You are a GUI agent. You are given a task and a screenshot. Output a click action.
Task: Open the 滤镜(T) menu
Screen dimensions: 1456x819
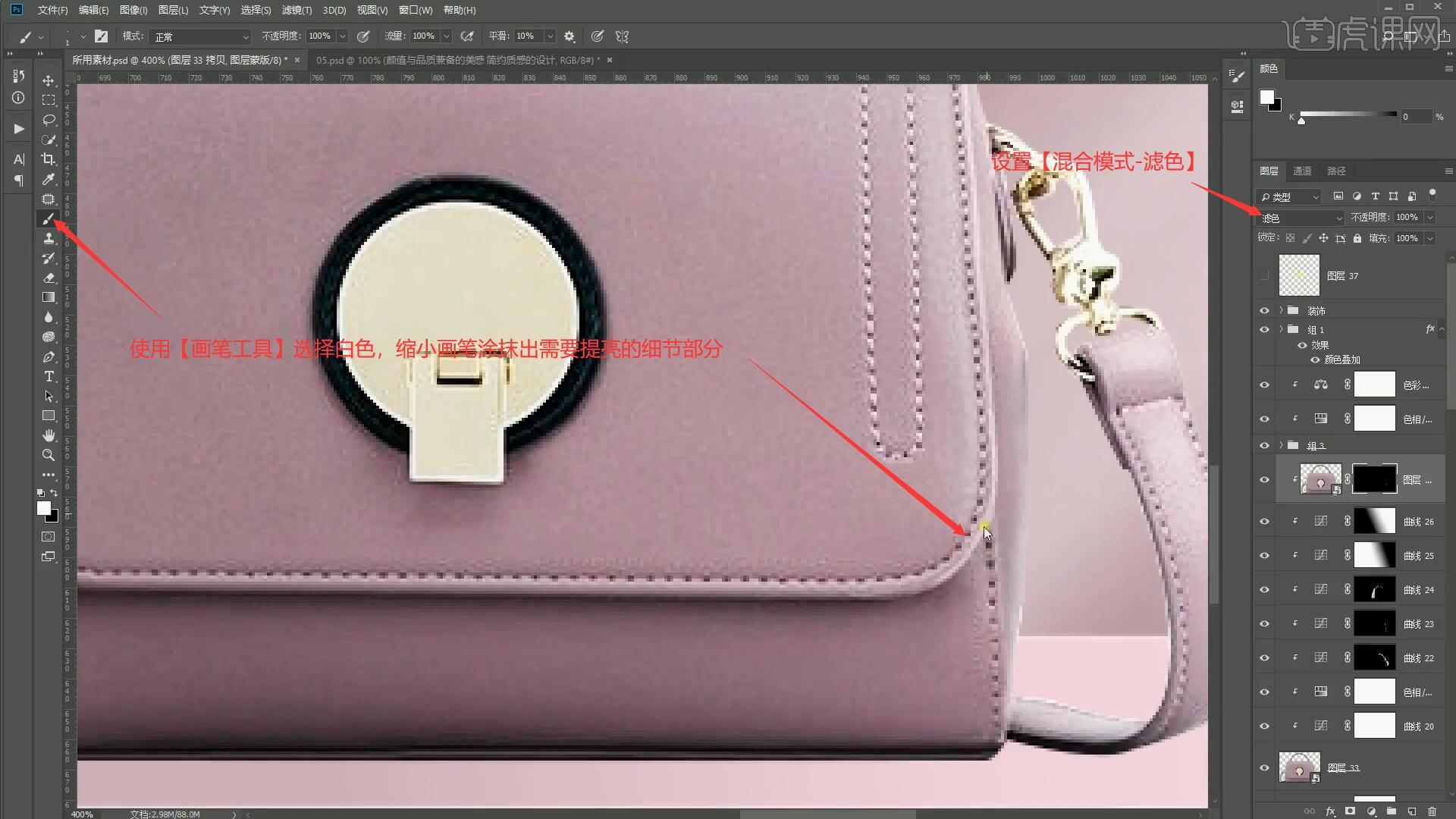(296, 10)
